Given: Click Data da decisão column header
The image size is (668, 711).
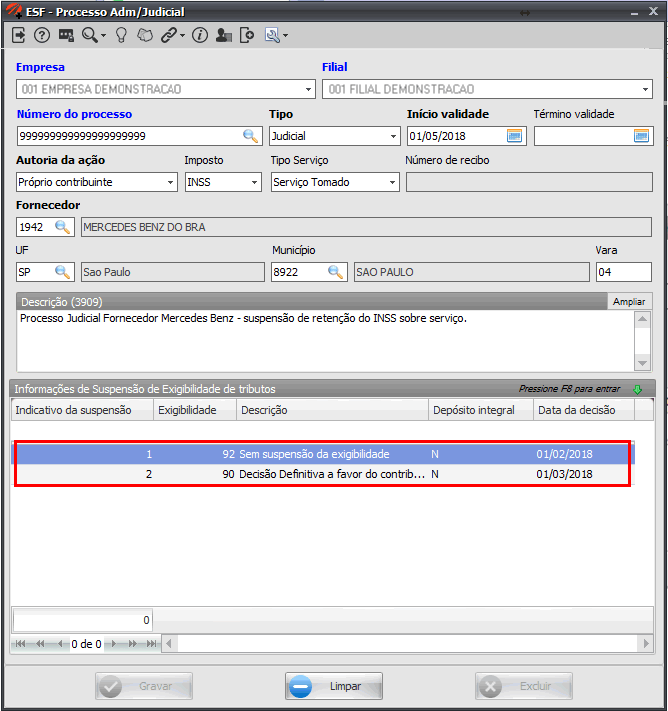Looking at the screenshot, I should (x=584, y=410).
